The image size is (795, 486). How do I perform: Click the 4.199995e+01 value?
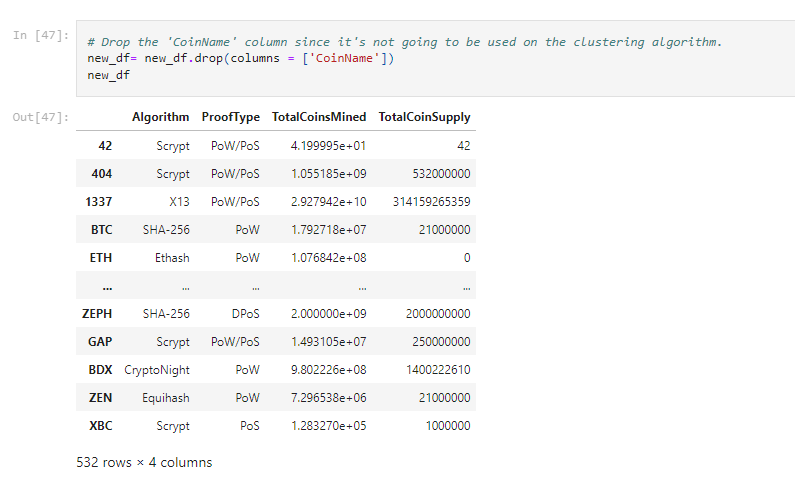coord(329,146)
